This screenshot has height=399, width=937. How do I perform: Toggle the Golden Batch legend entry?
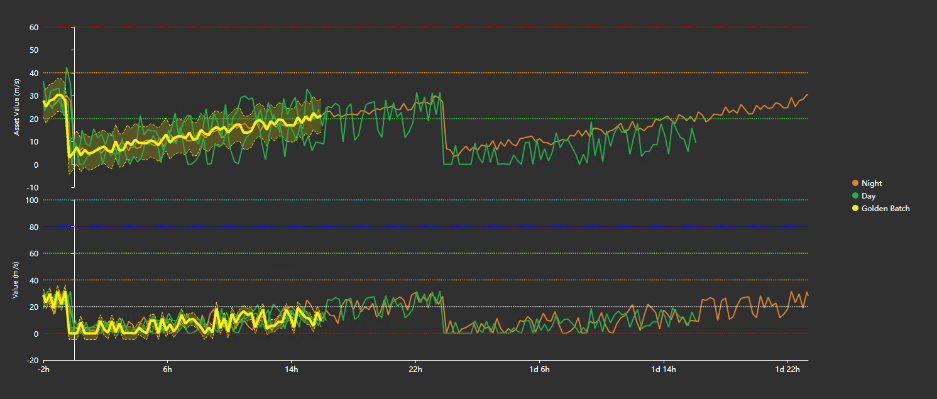coord(881,208)
